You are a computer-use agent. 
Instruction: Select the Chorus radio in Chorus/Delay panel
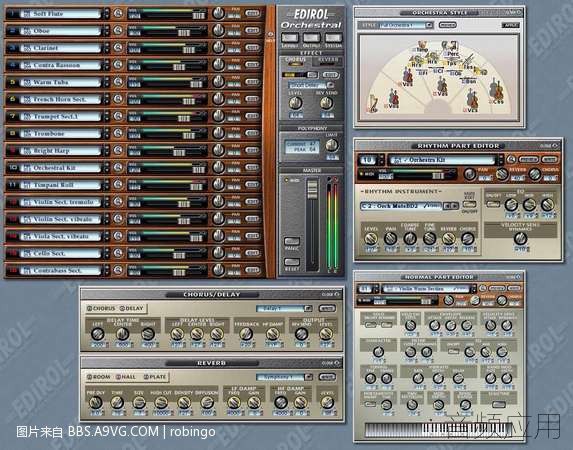(x=101, y=309)
